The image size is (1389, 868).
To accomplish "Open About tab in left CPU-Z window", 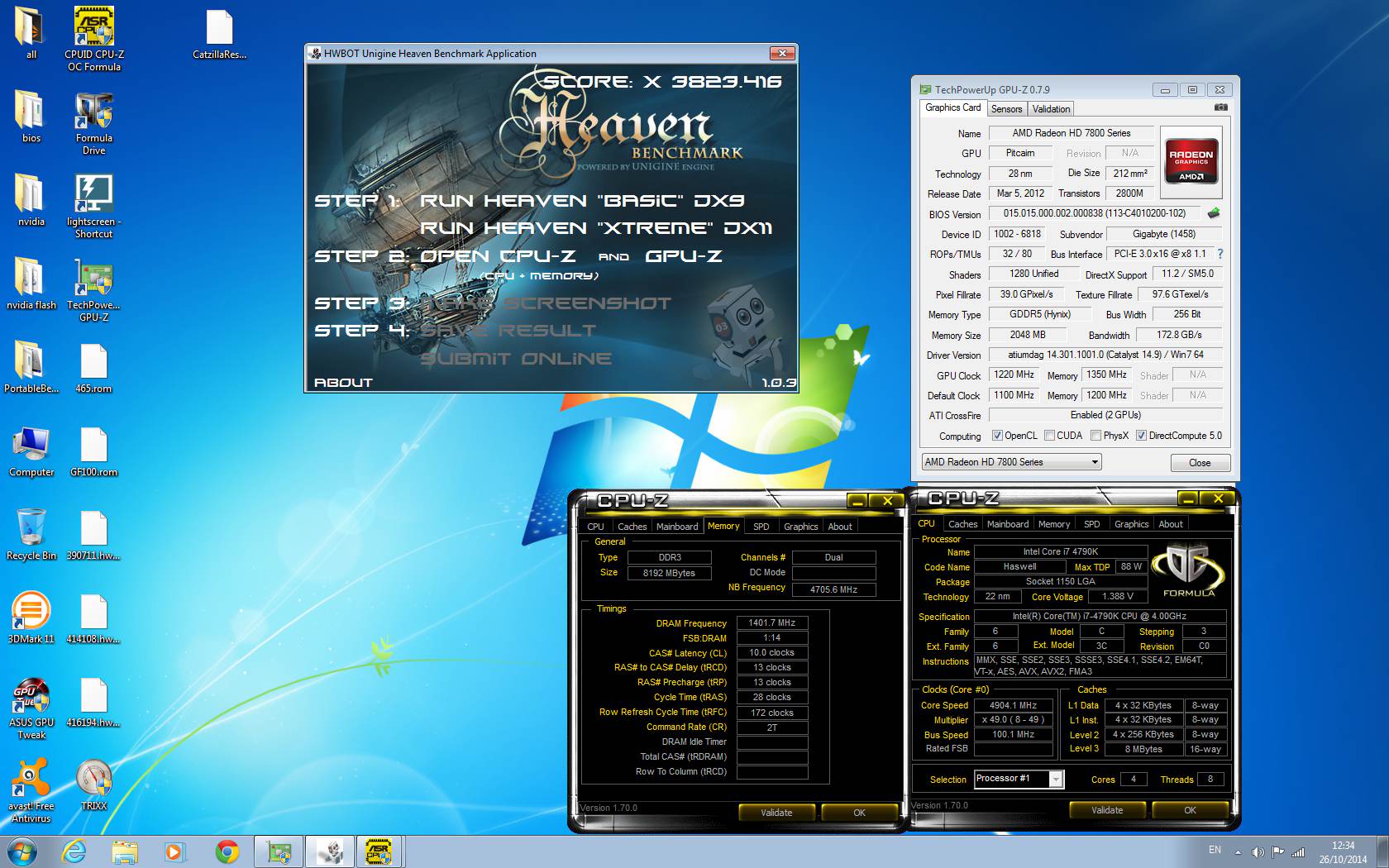I will [x=840, y=527].
